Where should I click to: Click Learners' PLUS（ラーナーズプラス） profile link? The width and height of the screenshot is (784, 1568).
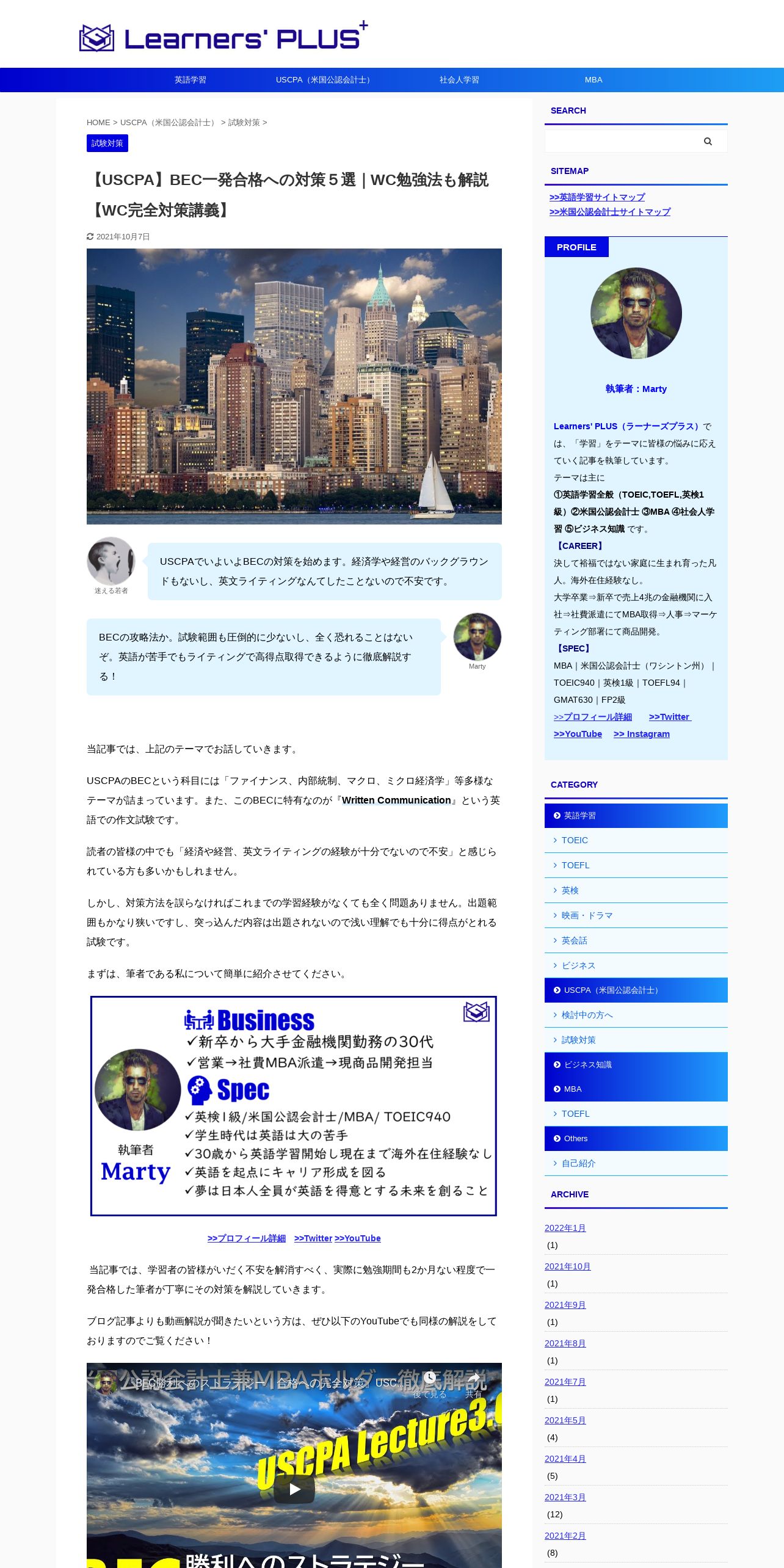pos(627,426)
